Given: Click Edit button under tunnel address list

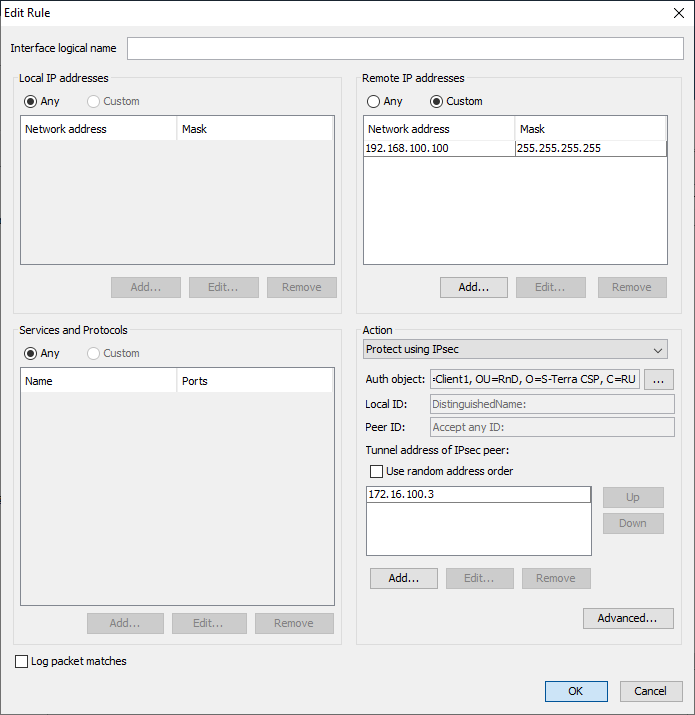Looking at the screenshot, I should coord(479,578).
